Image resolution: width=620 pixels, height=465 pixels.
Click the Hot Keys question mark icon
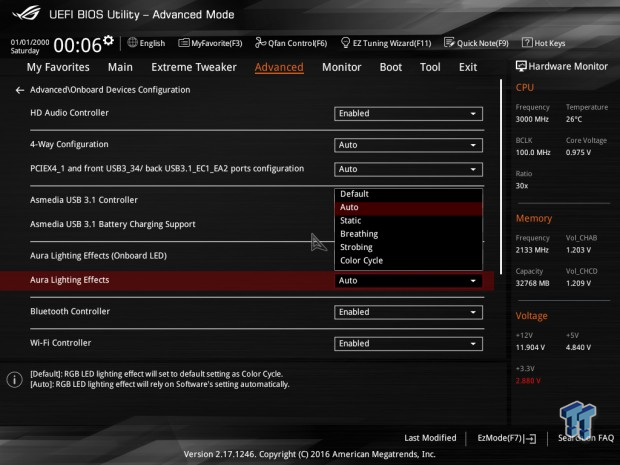[x=527, y=42]
